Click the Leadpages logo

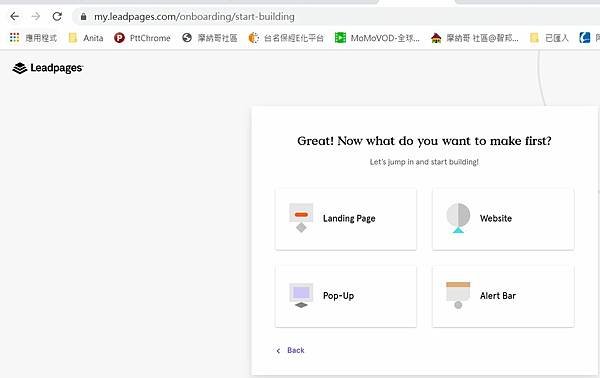pos(48,68)
